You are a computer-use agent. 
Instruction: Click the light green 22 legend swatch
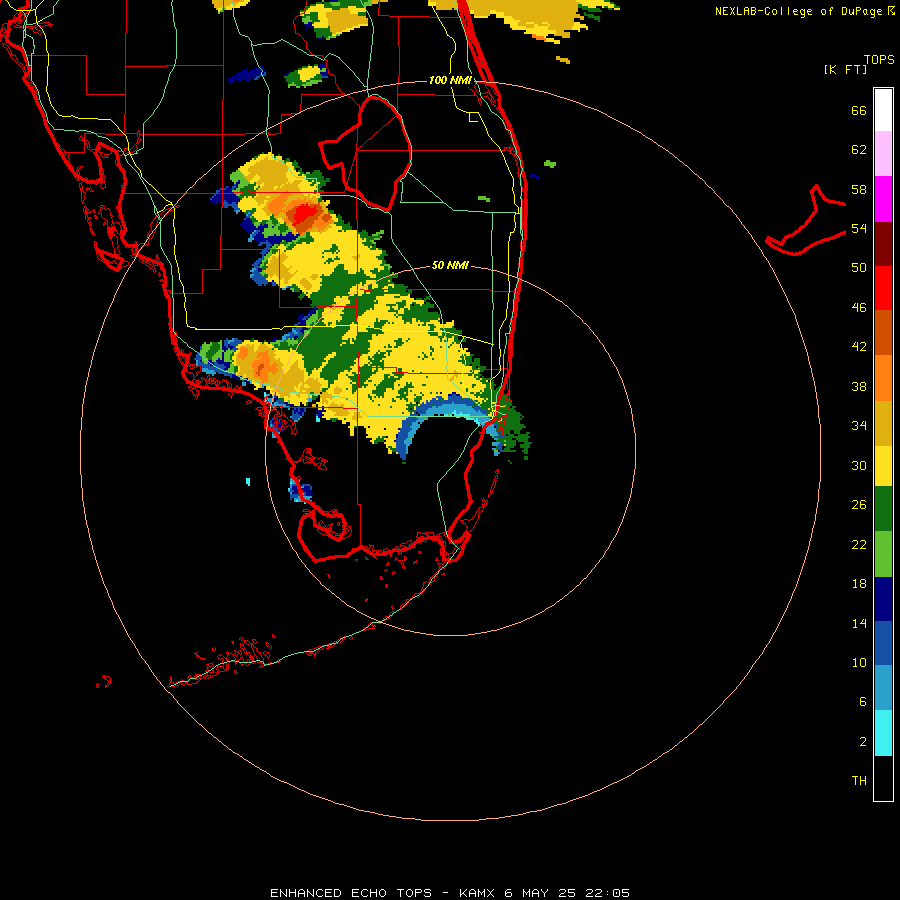pos(883,554)
